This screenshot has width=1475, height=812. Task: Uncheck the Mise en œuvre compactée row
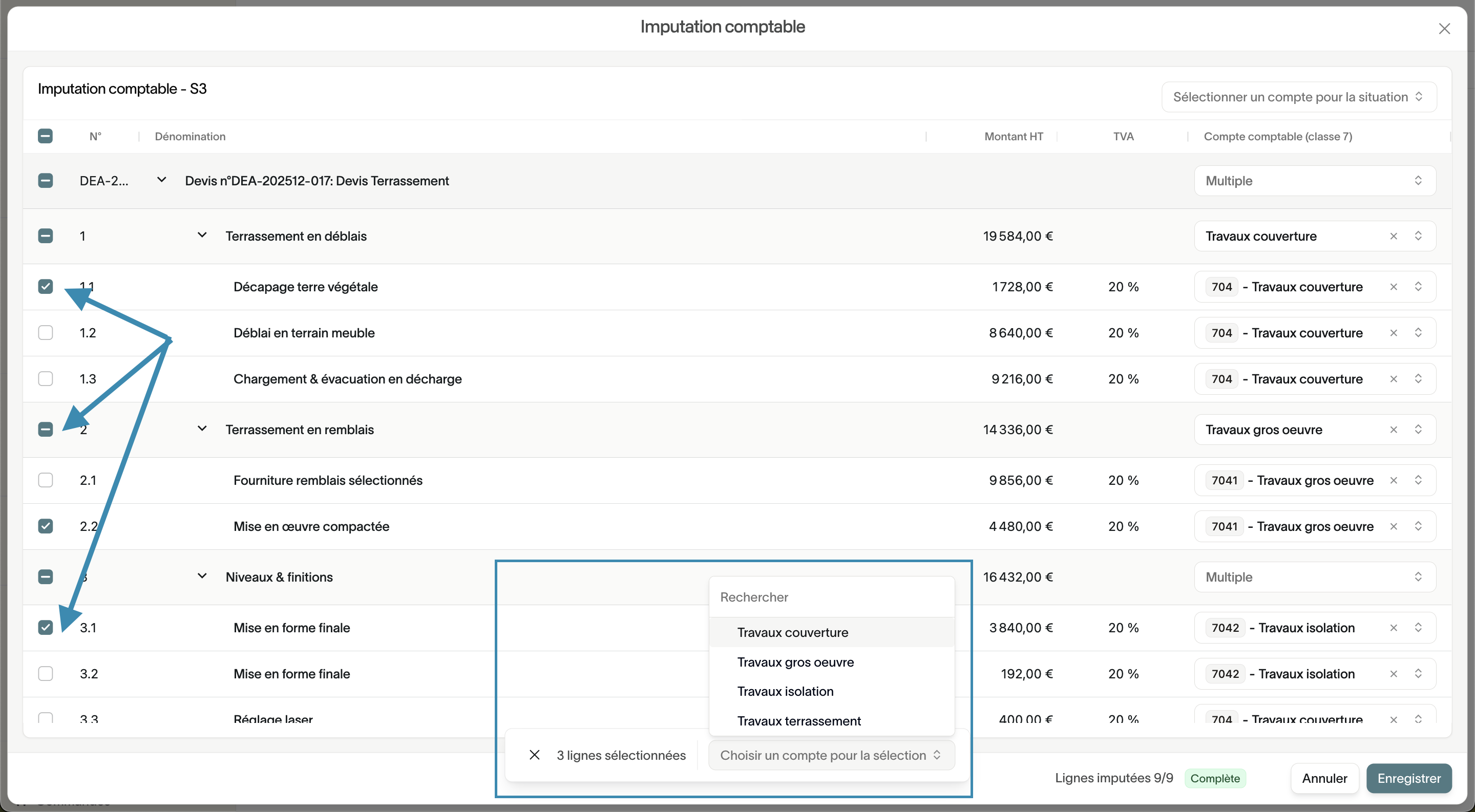[45, 526]
